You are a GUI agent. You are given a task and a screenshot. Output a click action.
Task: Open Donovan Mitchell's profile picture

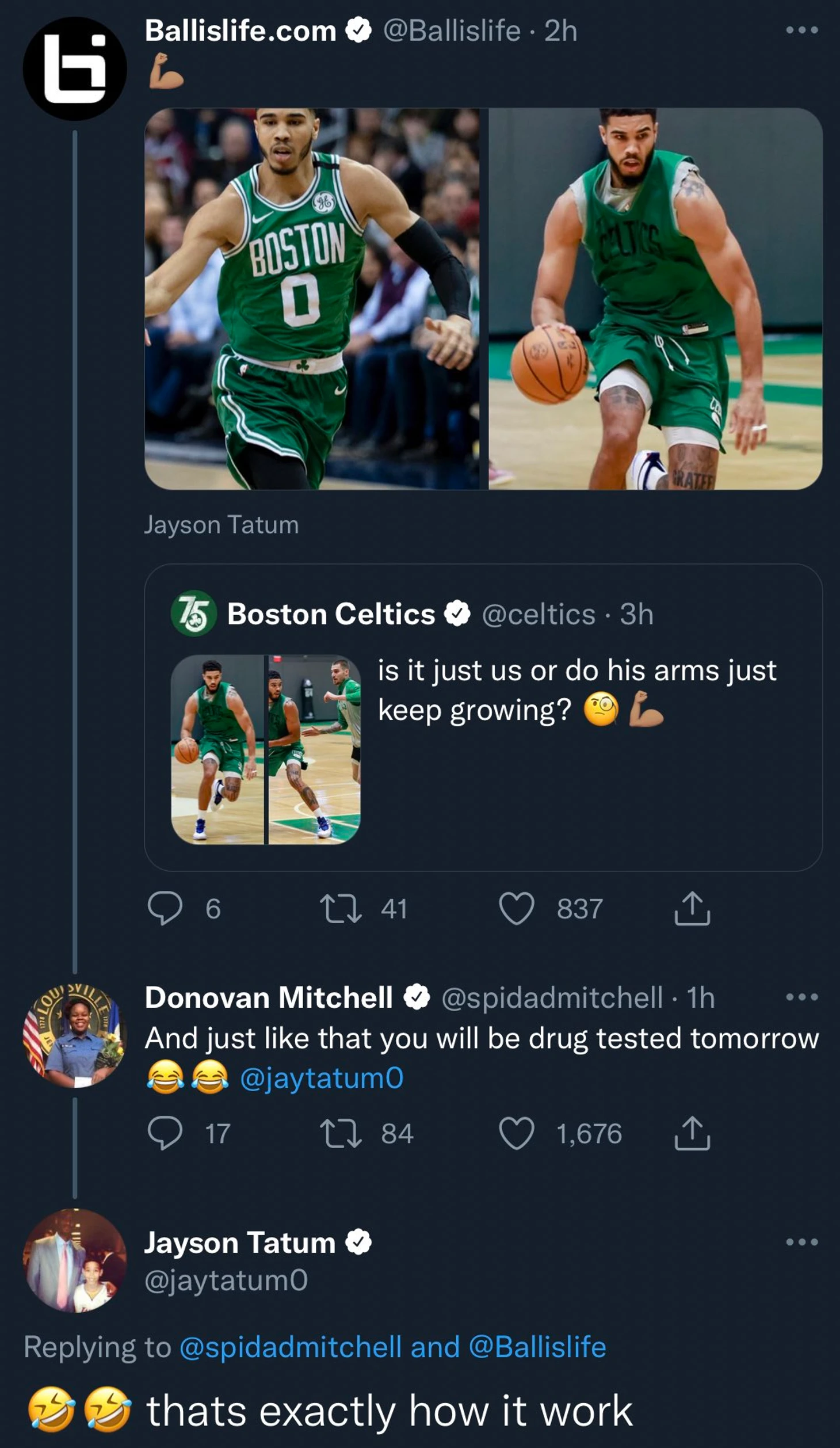75,1035
